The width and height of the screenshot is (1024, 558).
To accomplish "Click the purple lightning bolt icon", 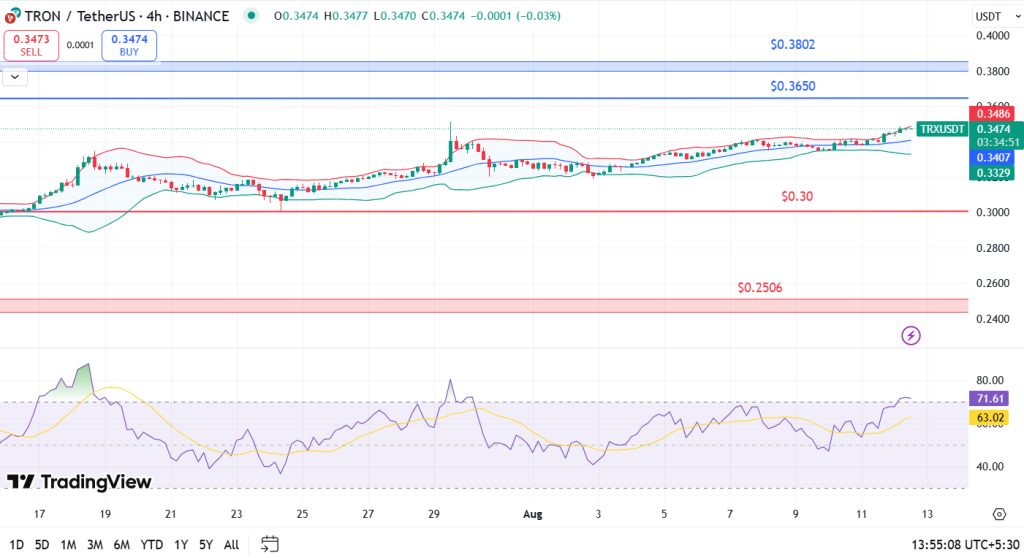I will tap(911, 336).
